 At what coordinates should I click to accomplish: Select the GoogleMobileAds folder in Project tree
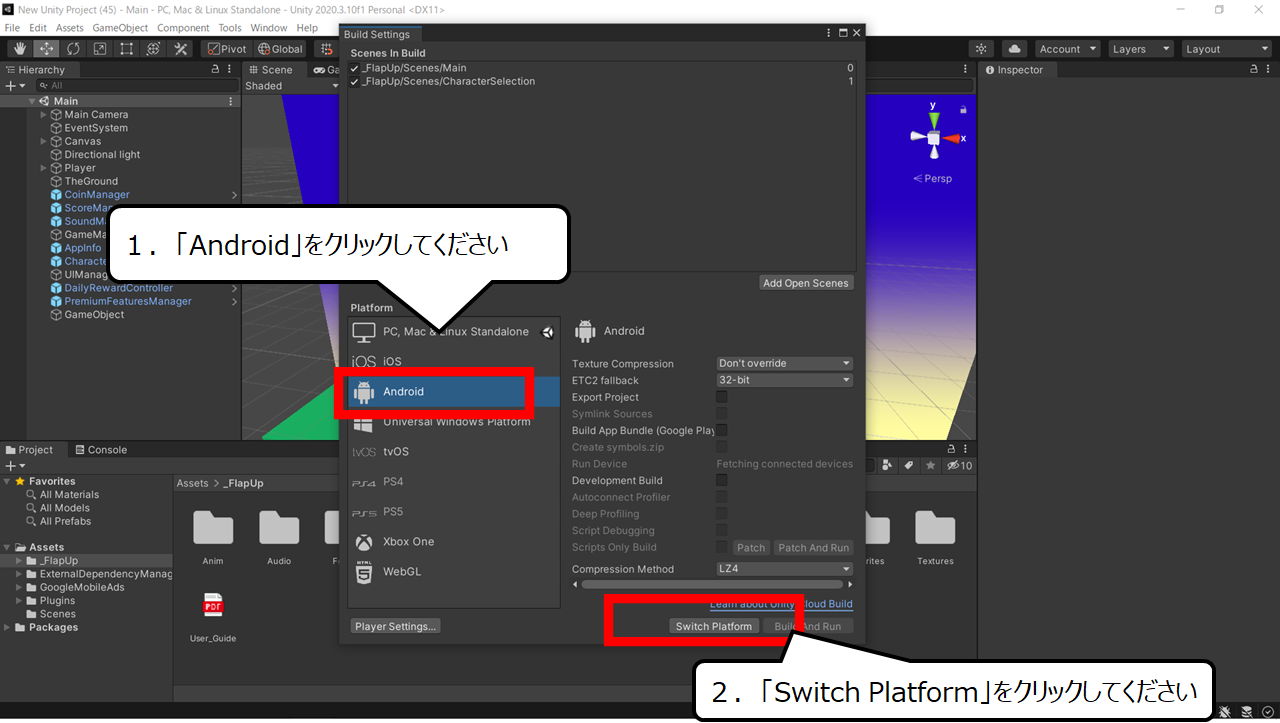click(x=82, y=587)
